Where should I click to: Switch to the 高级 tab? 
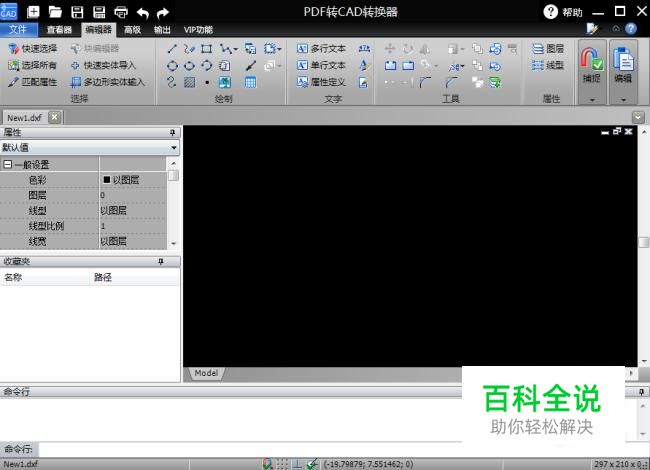(132, 29)
